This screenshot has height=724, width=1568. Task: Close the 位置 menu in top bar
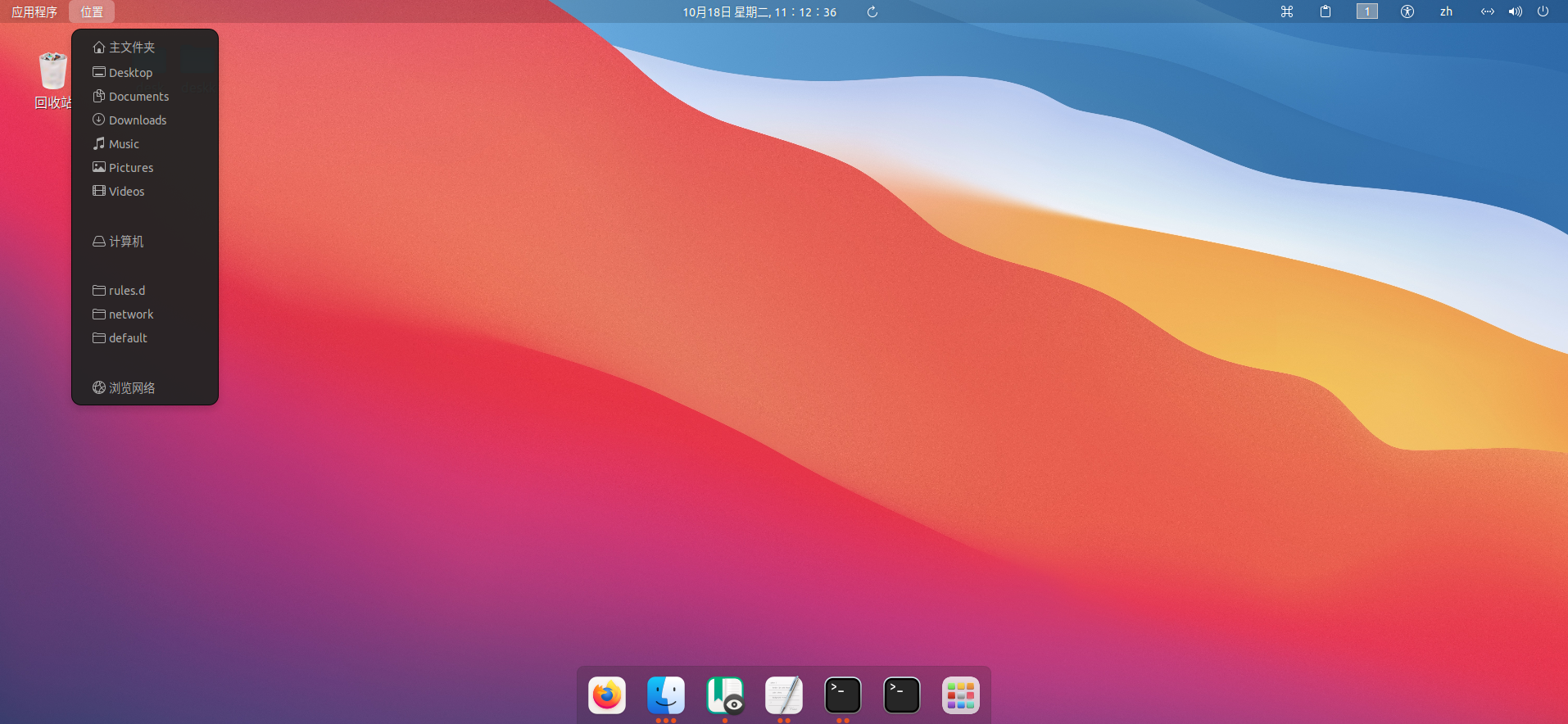(92, 12)
